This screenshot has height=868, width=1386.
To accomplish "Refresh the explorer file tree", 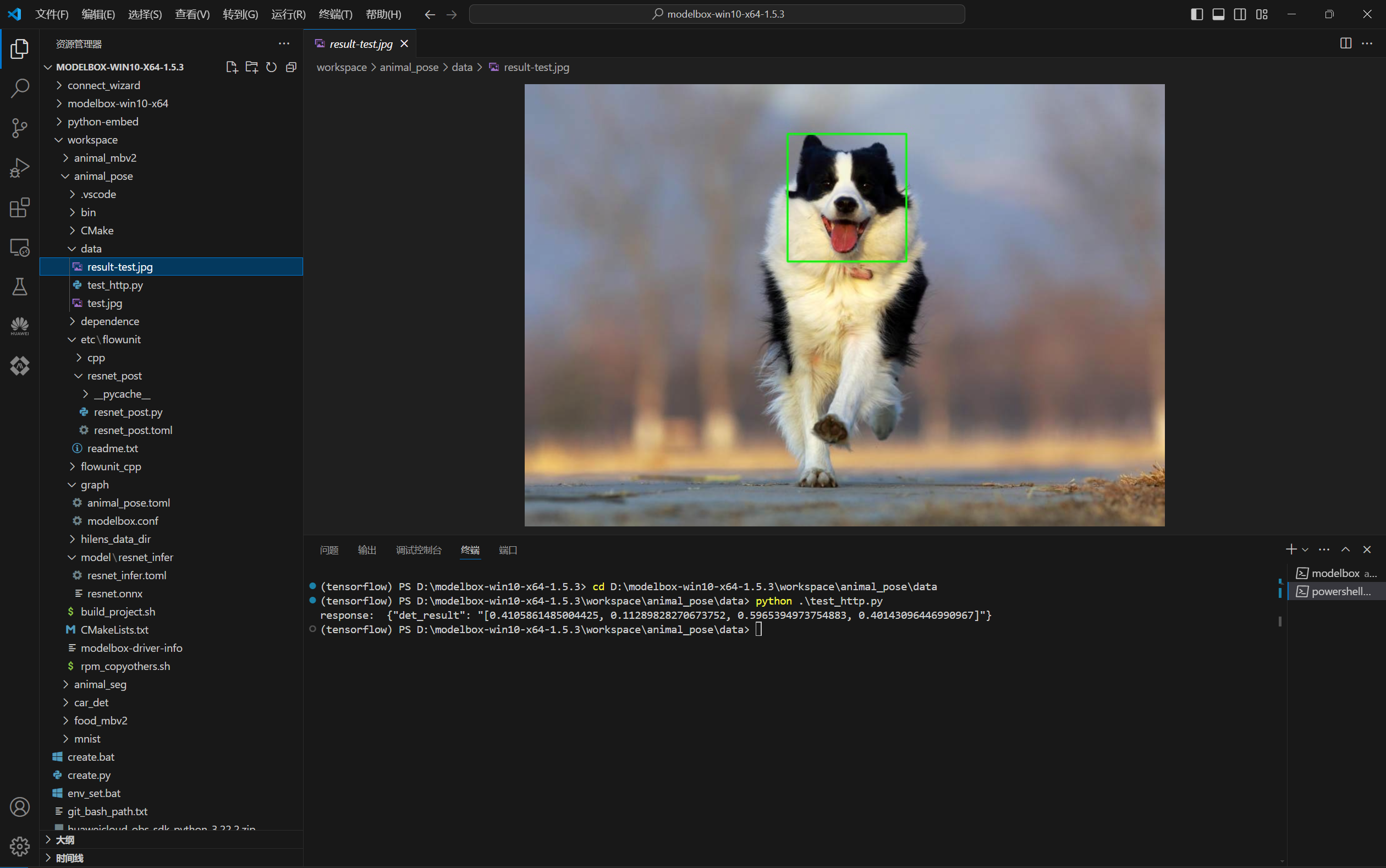I will [272, 67].
